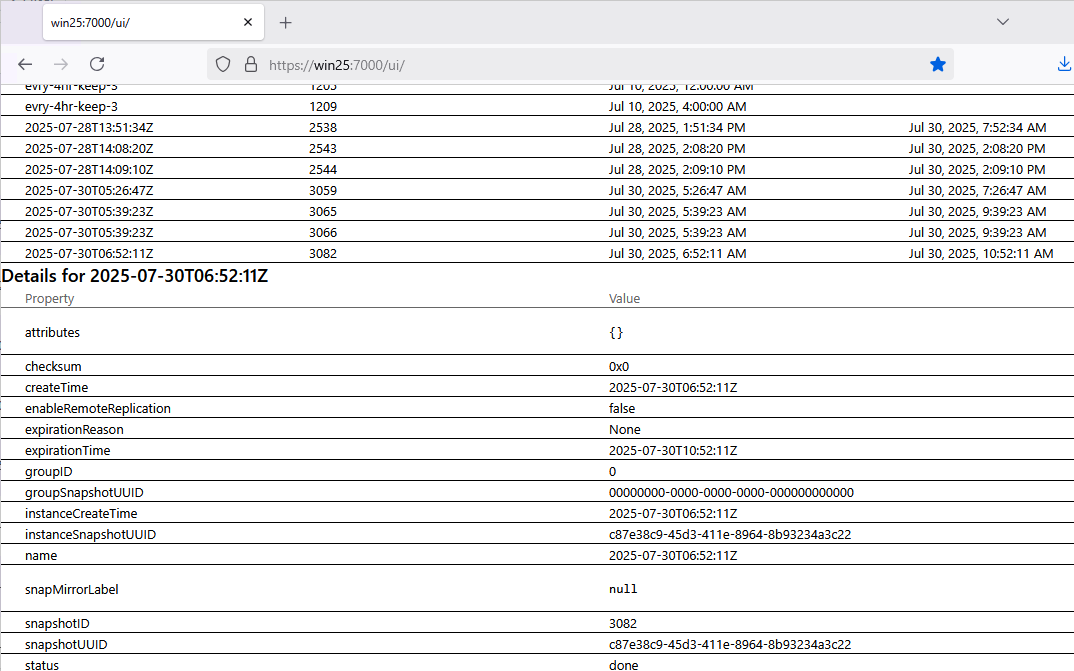This screenshot has height=671, width=1074.
Task: Click expirationTime value 2025-07-30T10:52:11Z
Action: (673, 451)
